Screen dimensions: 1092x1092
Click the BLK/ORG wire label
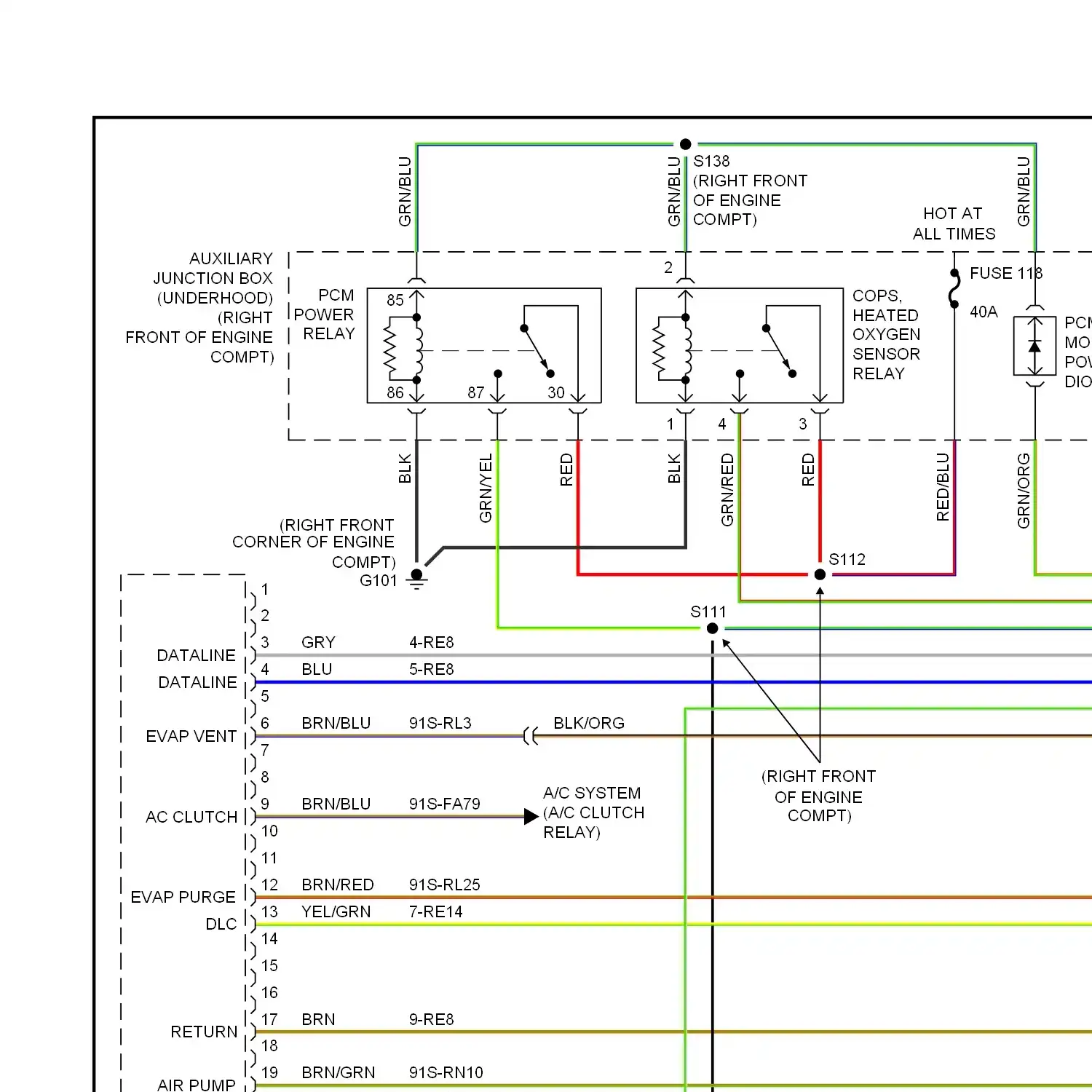pos(589,723)
